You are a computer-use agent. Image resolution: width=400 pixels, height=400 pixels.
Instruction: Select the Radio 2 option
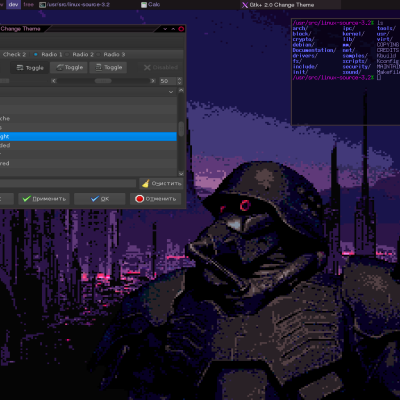pyautogui.click(x=80, y=54)
